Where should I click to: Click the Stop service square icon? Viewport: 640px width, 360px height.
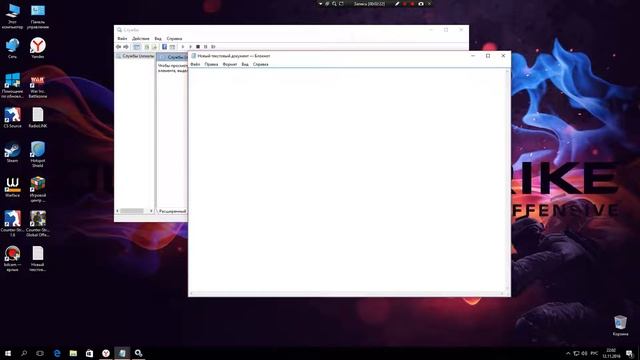tap(198, 47)
